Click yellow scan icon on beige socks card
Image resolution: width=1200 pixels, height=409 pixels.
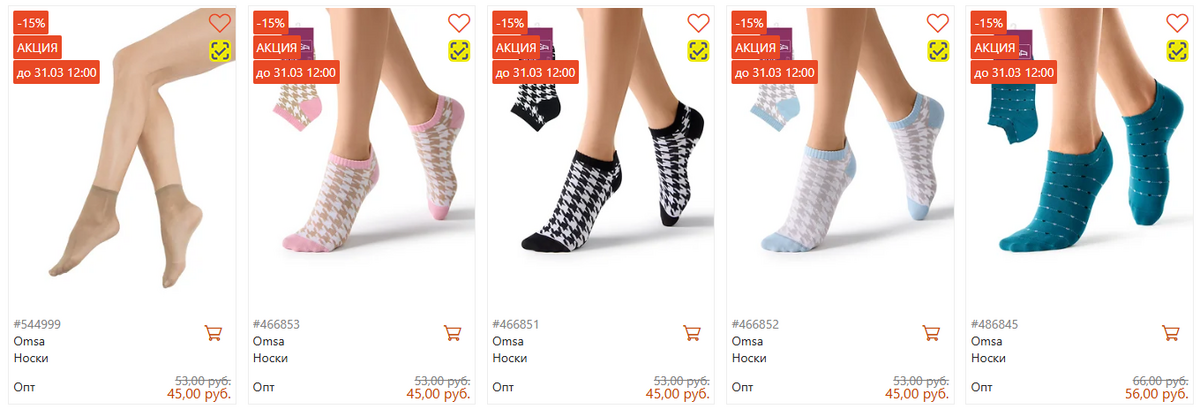click(219, 50)
